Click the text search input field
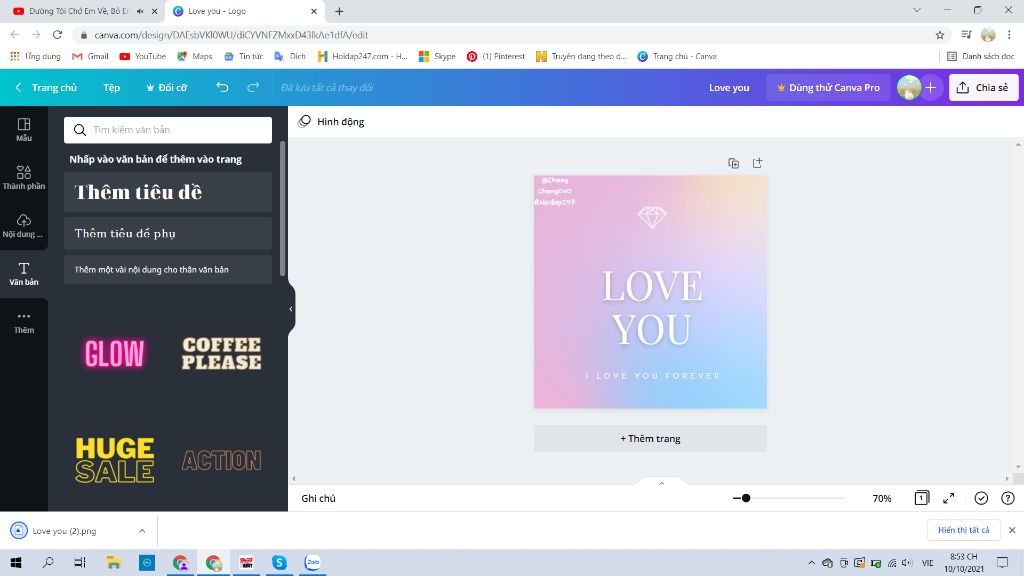The width and height of the screenshot is (1024, 576). tap(168, 130)
